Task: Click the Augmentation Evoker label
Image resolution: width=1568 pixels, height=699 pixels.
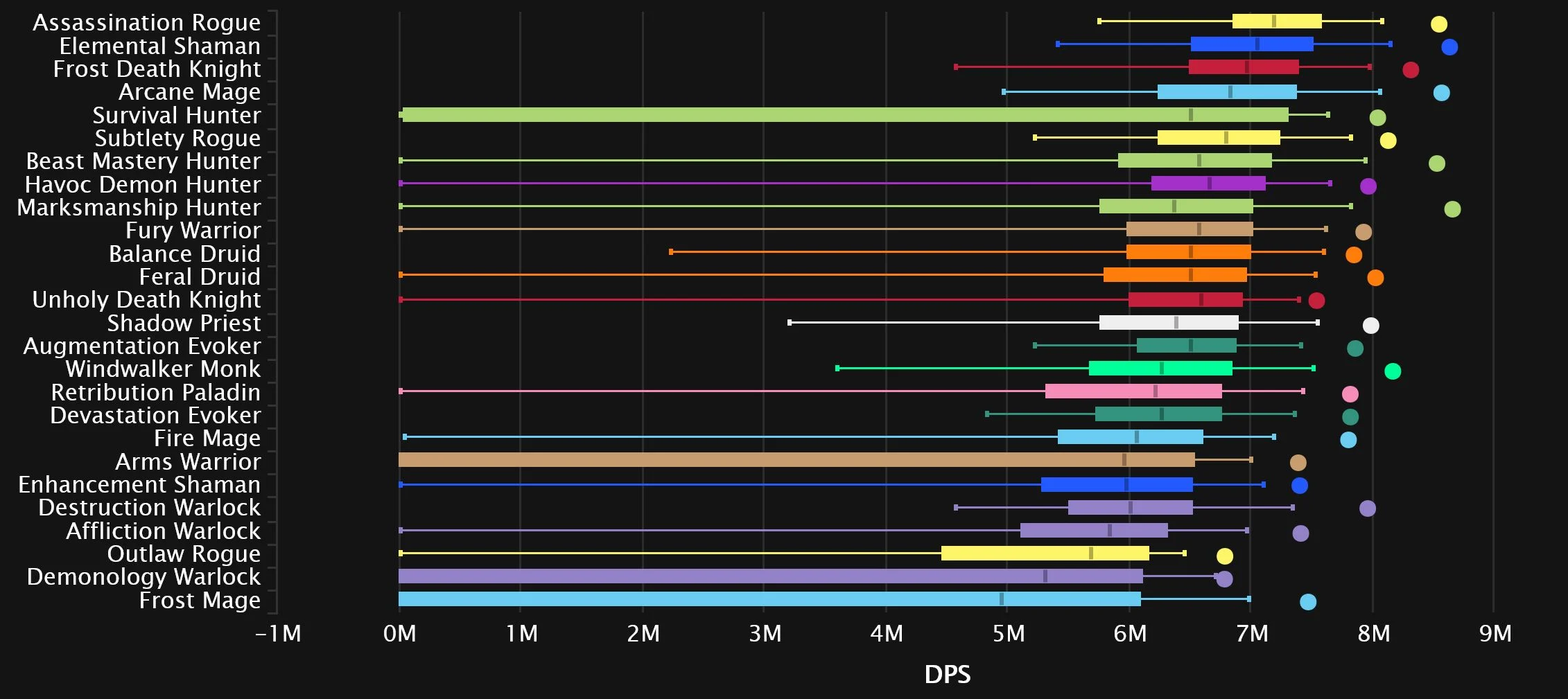Action: click(142, 346)
